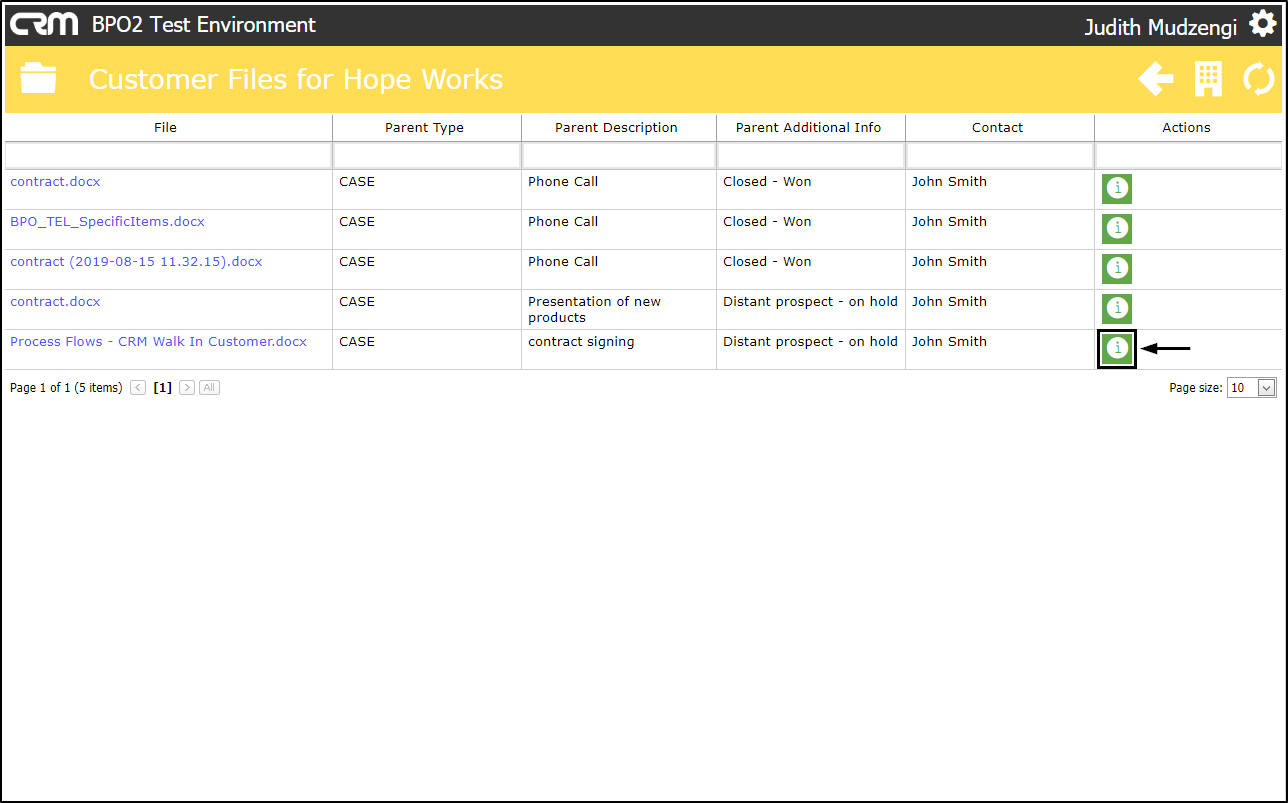The image size is (1288, 803).
Task: Sort by Parent Description column header
Action: pos(617,128)
